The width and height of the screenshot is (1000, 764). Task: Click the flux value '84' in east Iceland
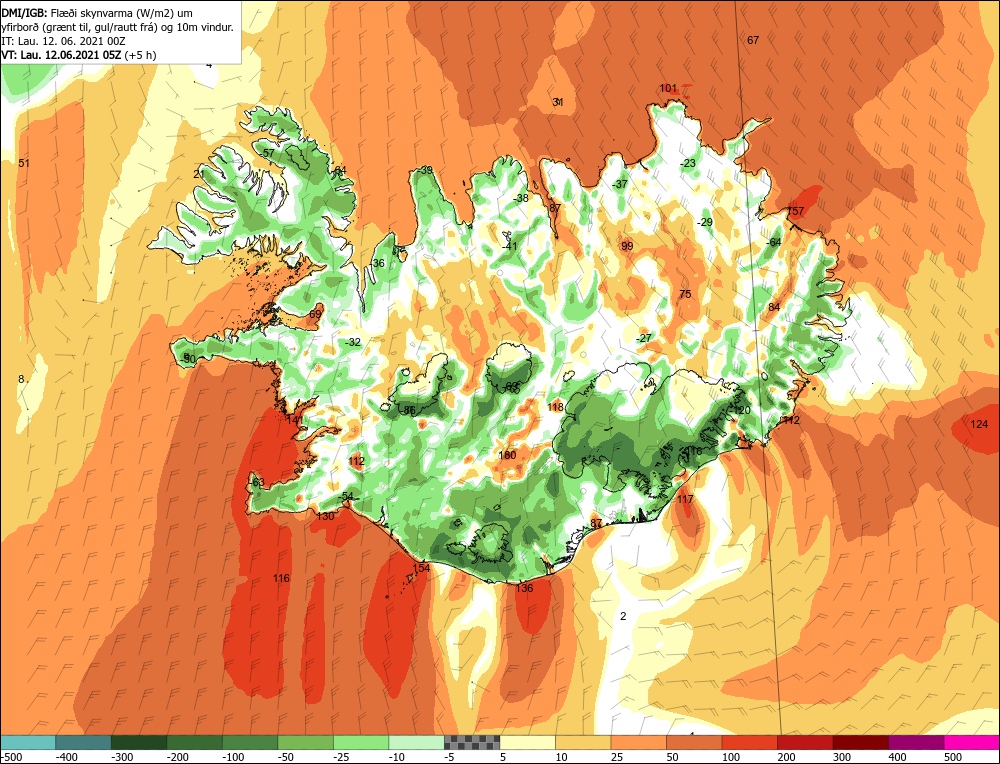coord(774,307)
